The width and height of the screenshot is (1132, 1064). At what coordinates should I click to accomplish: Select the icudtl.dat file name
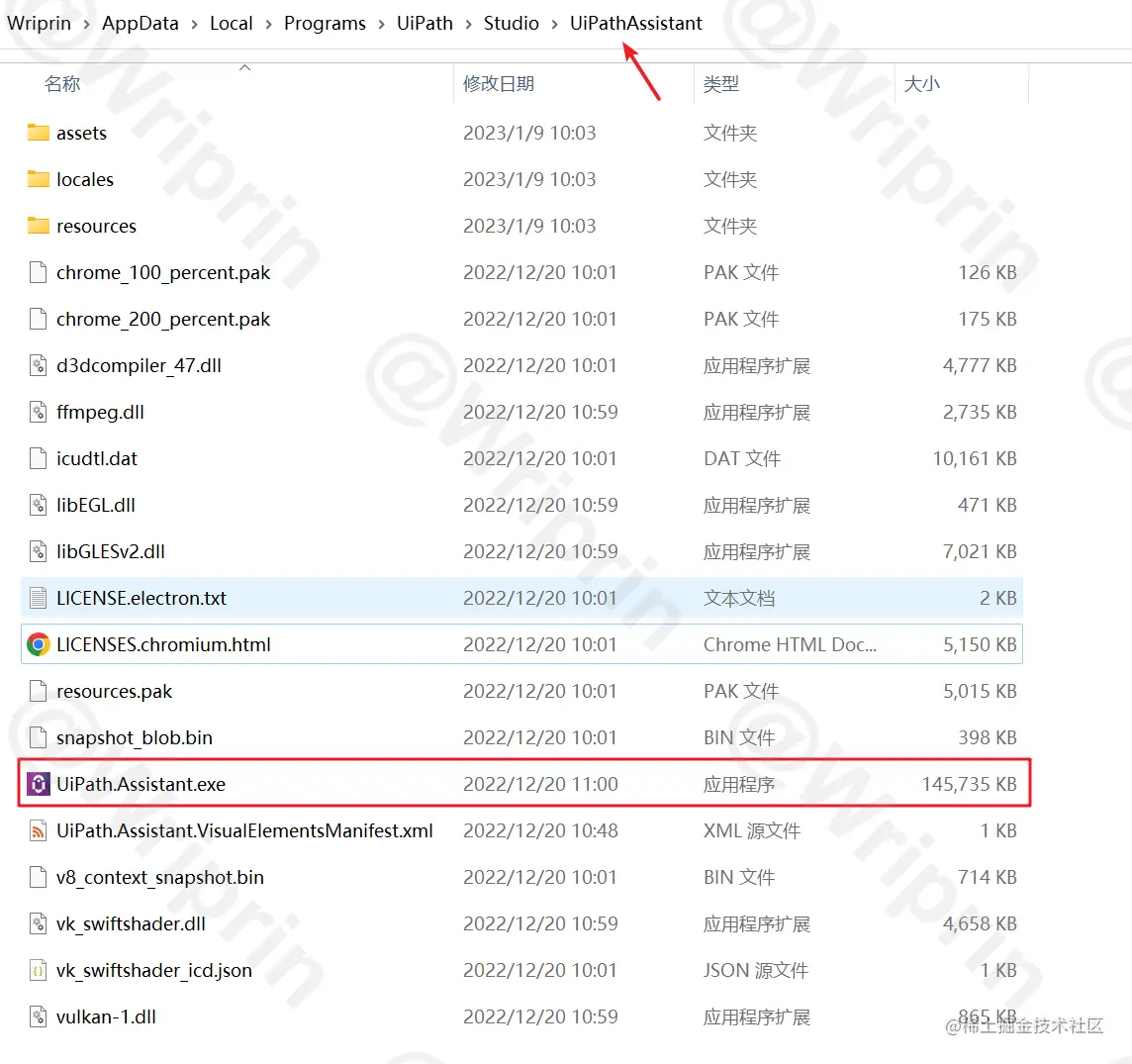(97, 458)
